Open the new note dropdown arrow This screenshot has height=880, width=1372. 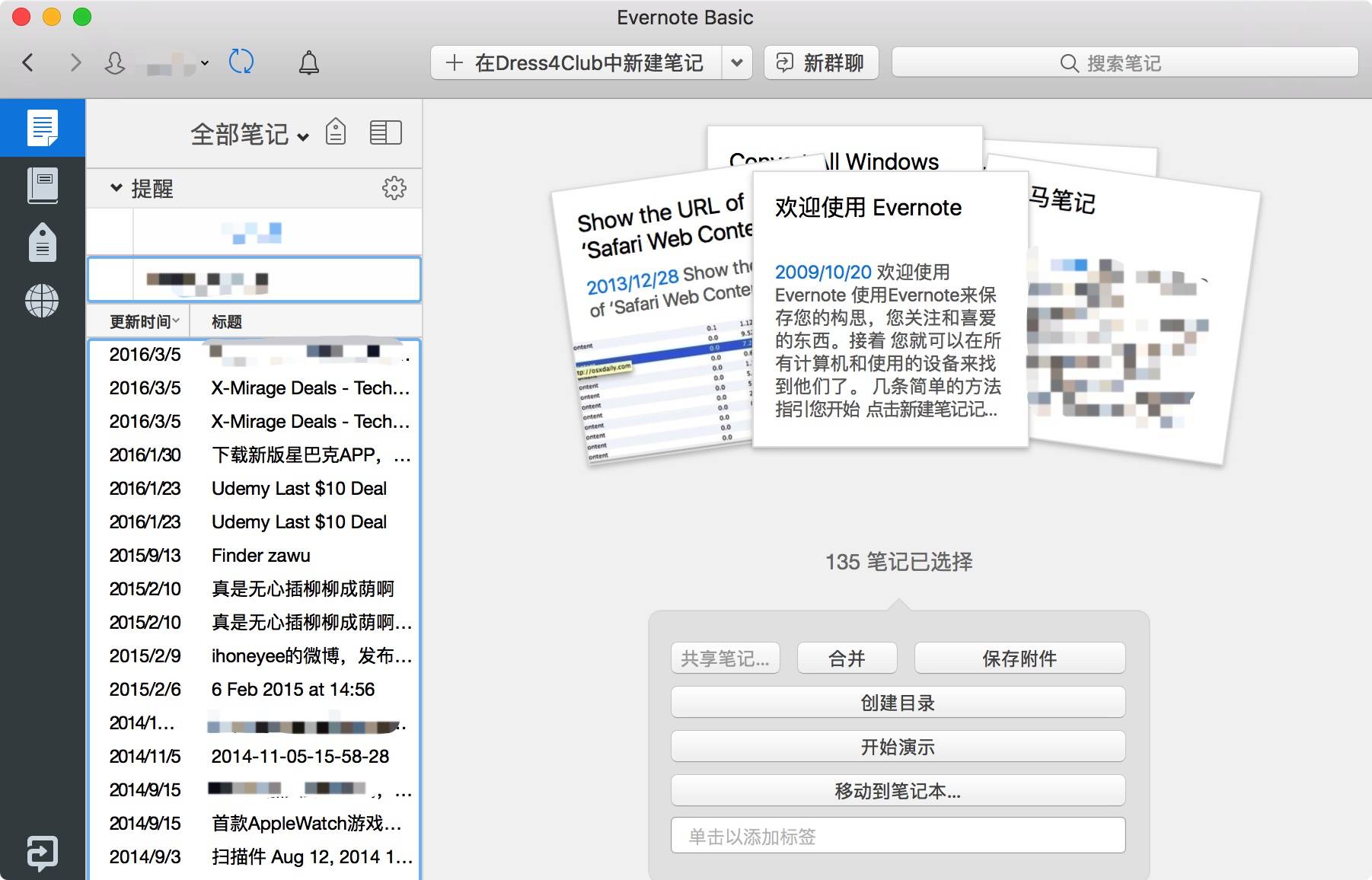[737, 62]
